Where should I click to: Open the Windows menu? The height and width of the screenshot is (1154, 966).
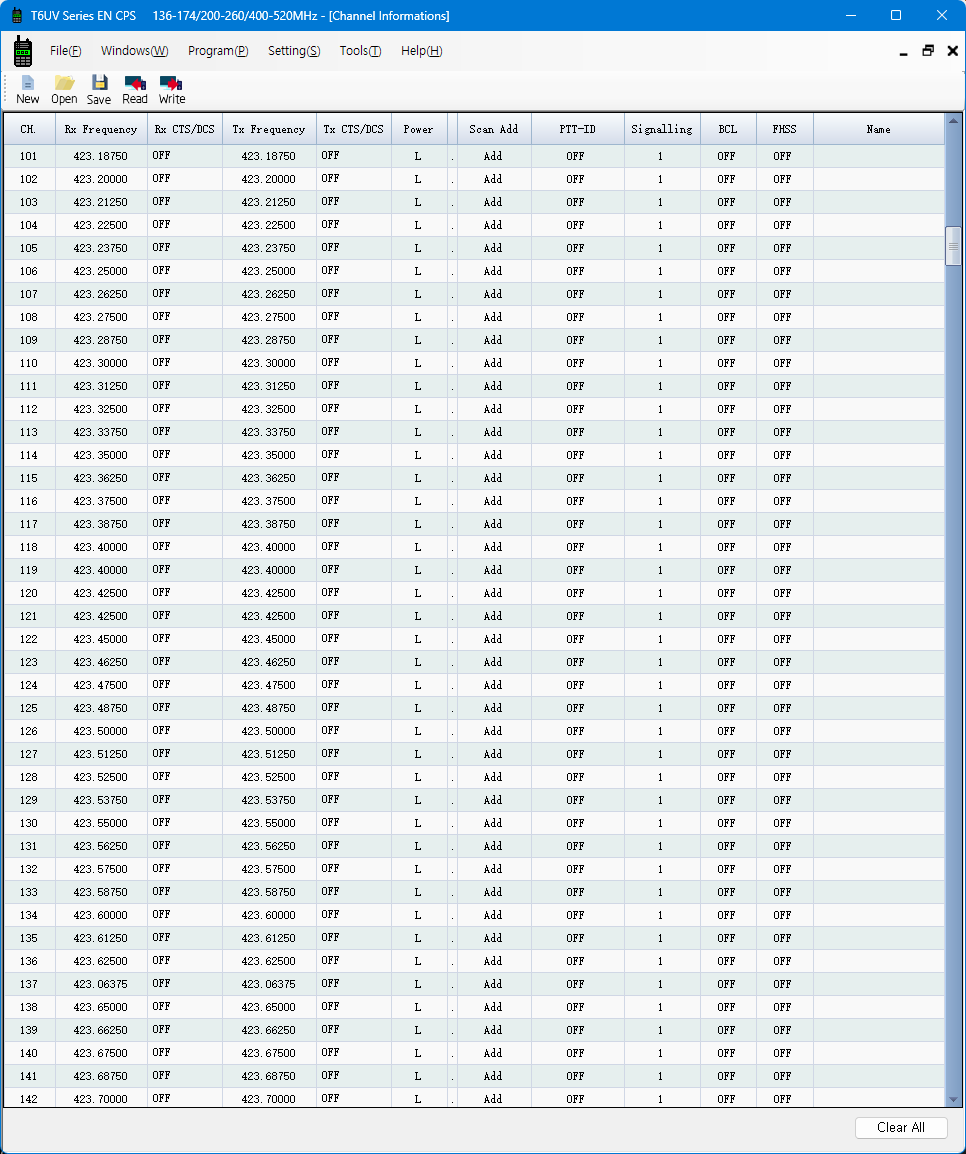click(135, 51)
